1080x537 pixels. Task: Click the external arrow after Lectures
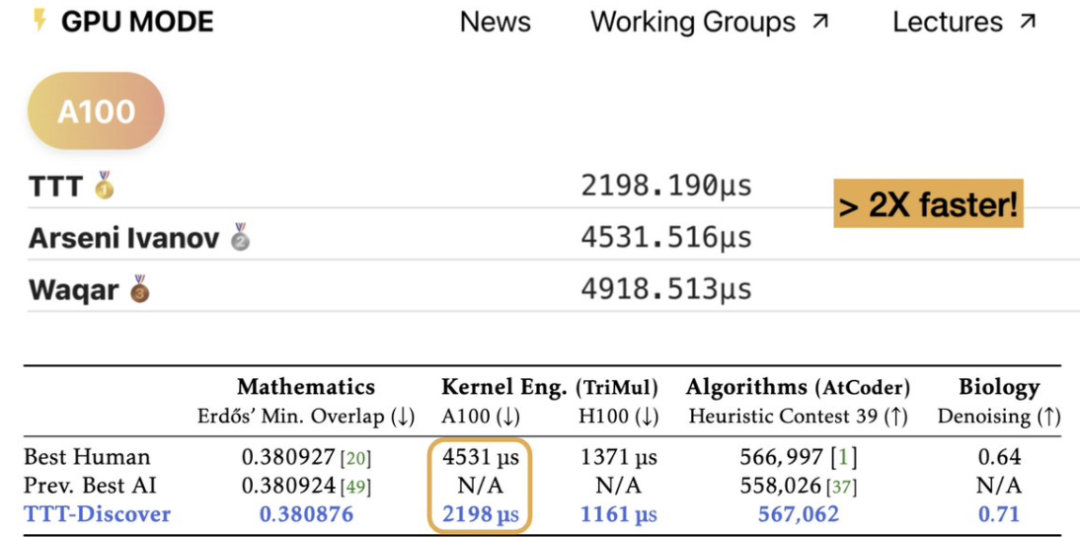(1027, 21)
